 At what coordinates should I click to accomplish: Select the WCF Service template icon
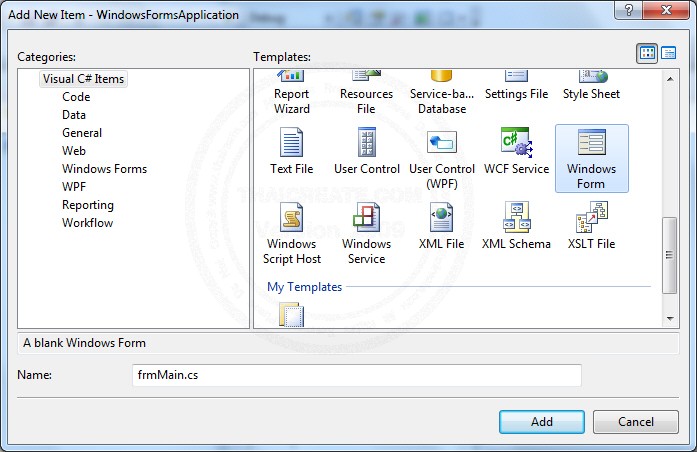[517, 142]
